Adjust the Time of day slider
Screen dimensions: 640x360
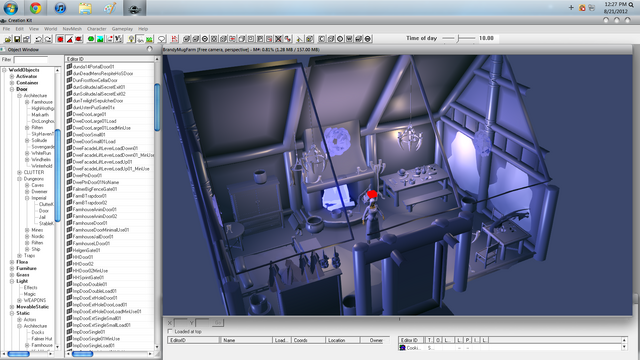459,38
